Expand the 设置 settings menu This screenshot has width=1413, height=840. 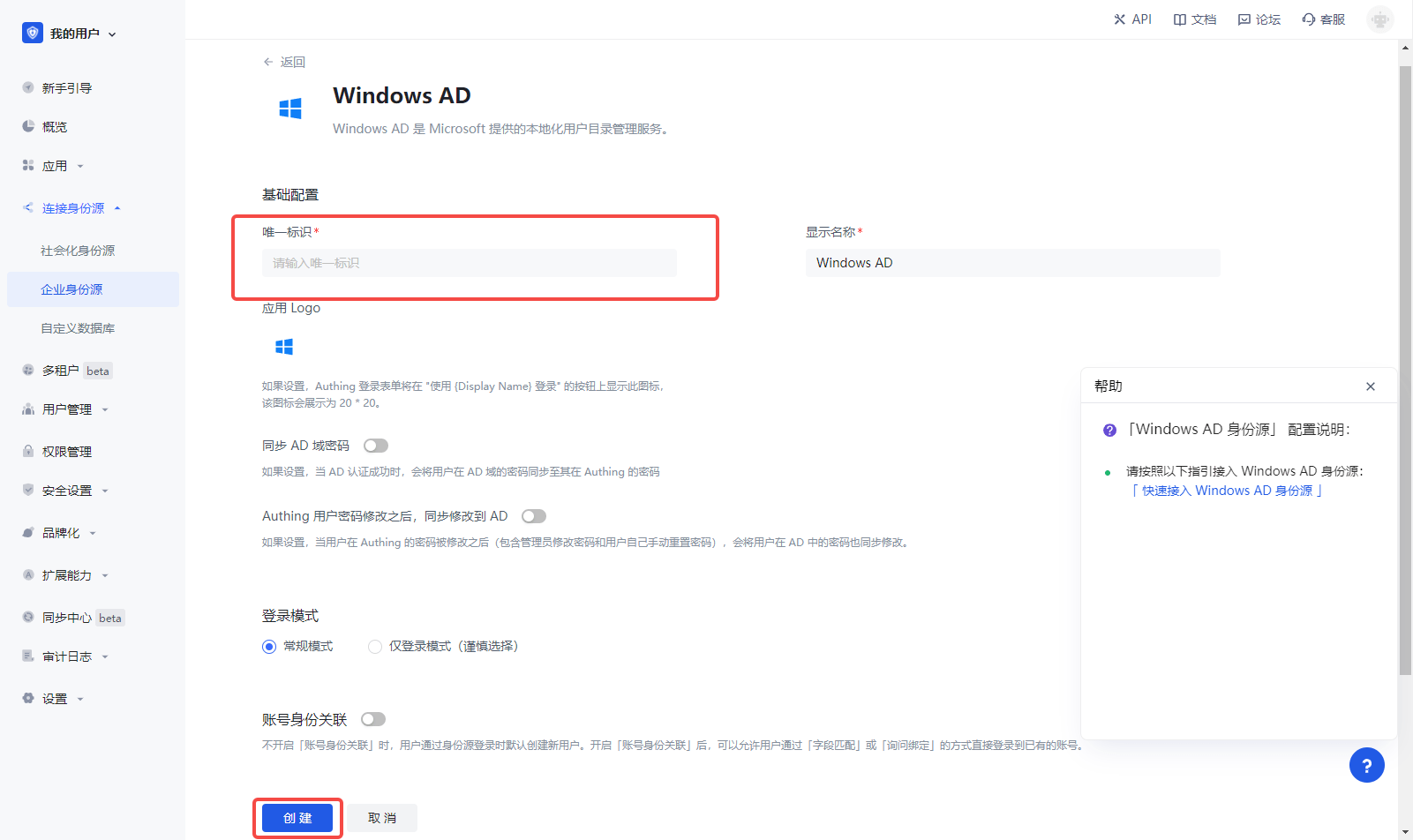tap(54, 698)
